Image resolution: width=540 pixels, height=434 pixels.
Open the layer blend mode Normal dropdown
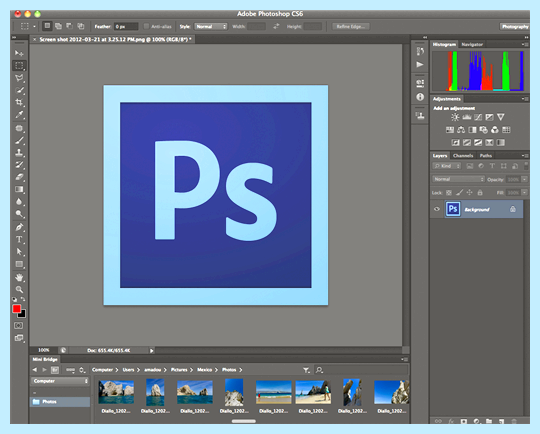[x=458, y=179]
